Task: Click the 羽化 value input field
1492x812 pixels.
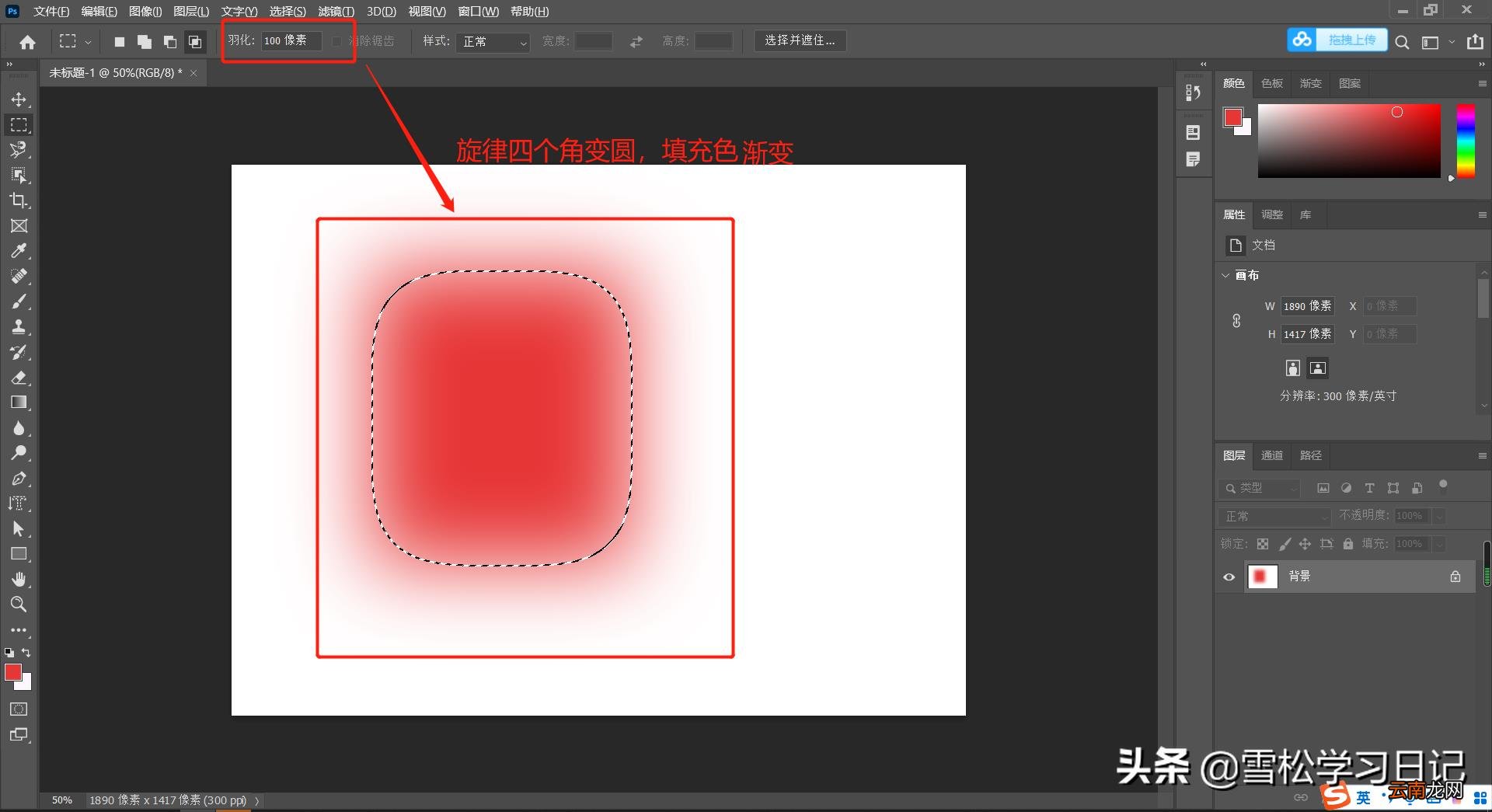Action: 291,40
